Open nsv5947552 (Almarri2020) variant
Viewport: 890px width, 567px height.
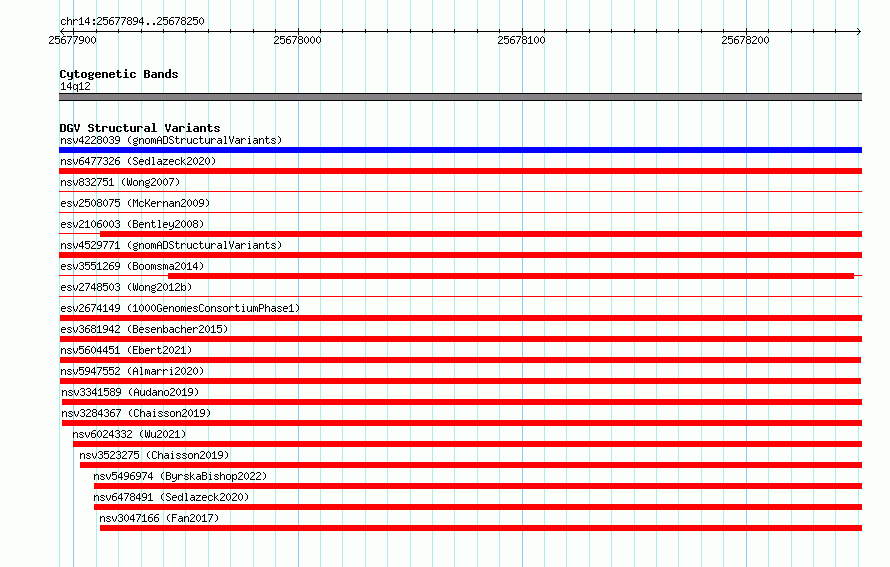(132, 371)
